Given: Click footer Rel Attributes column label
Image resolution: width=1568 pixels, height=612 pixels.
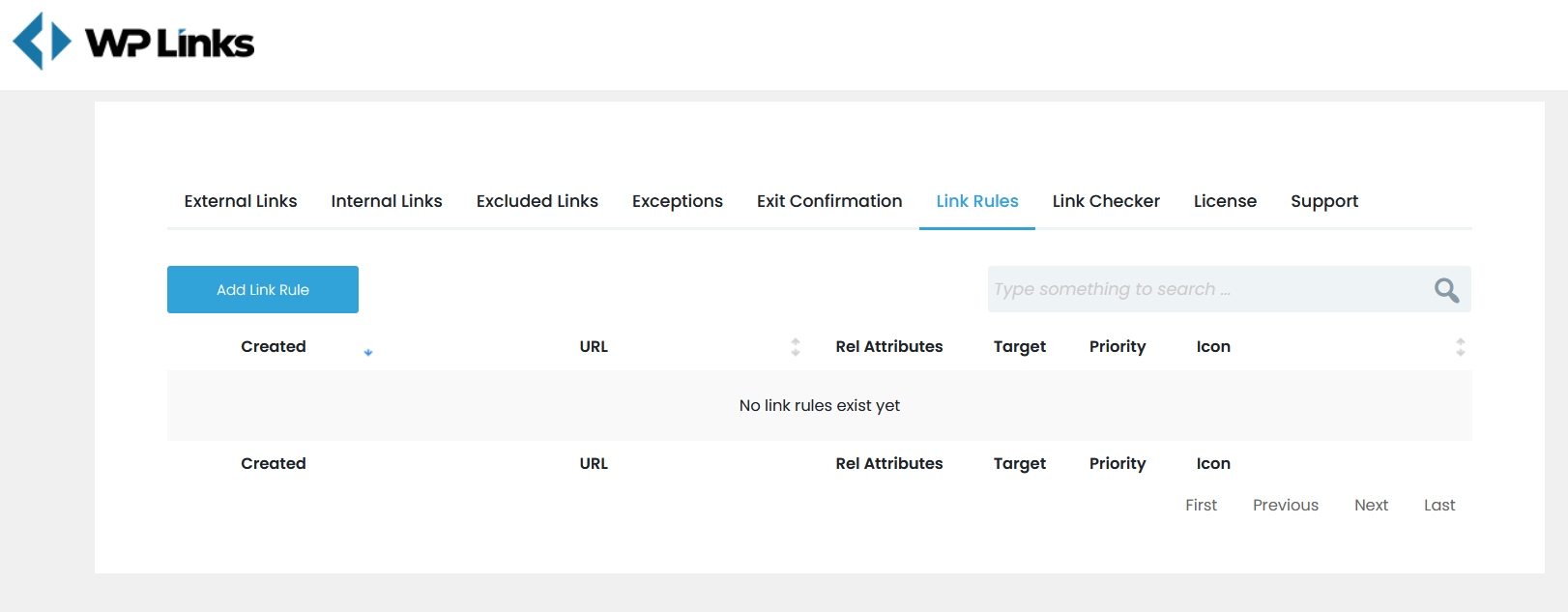Looking at the screenshot, I should click(889, 463).
